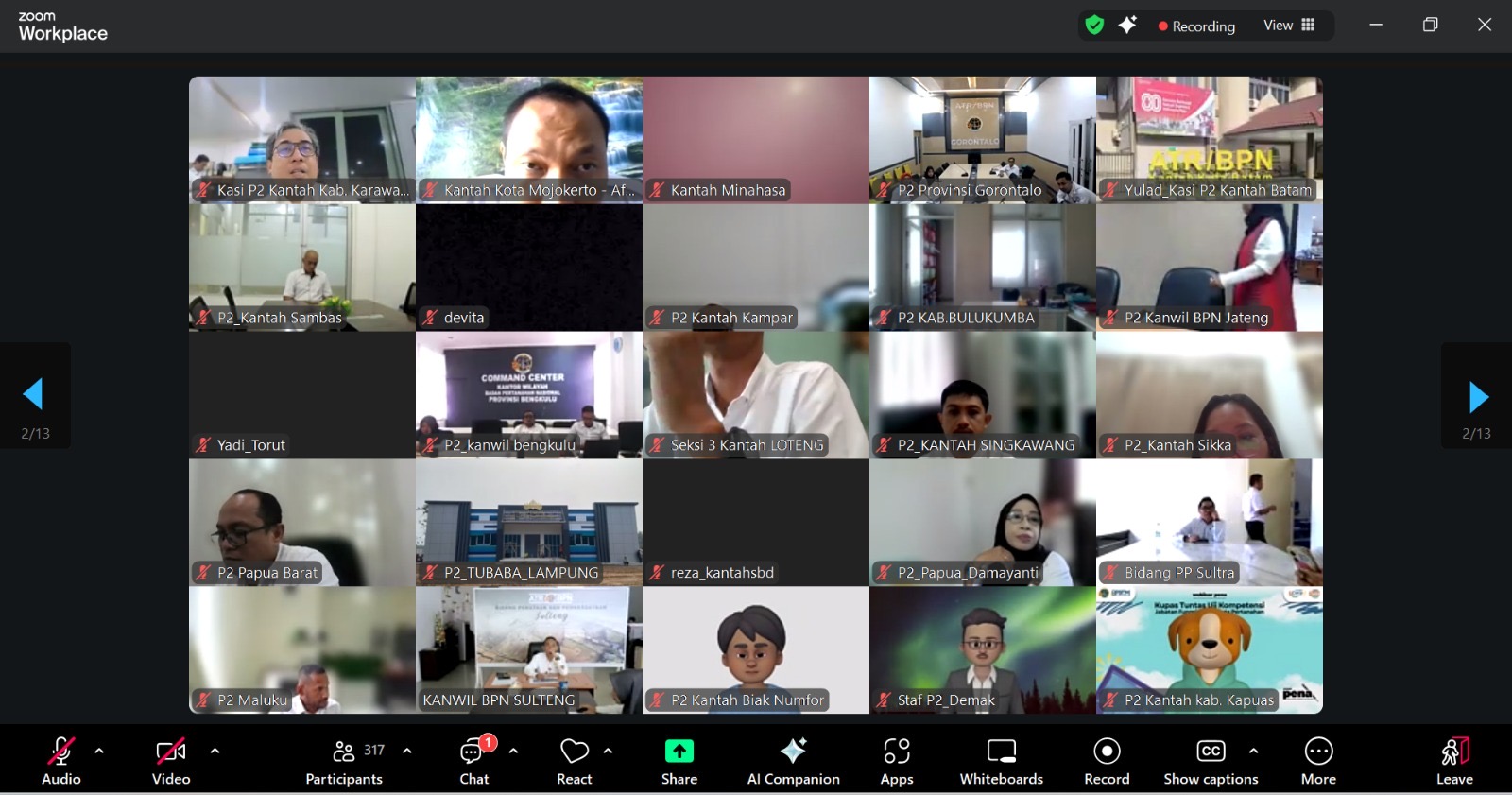This screenshot has width=1512, height=795.
Task: Leave the meeting
Action: tap(1454, 760)
